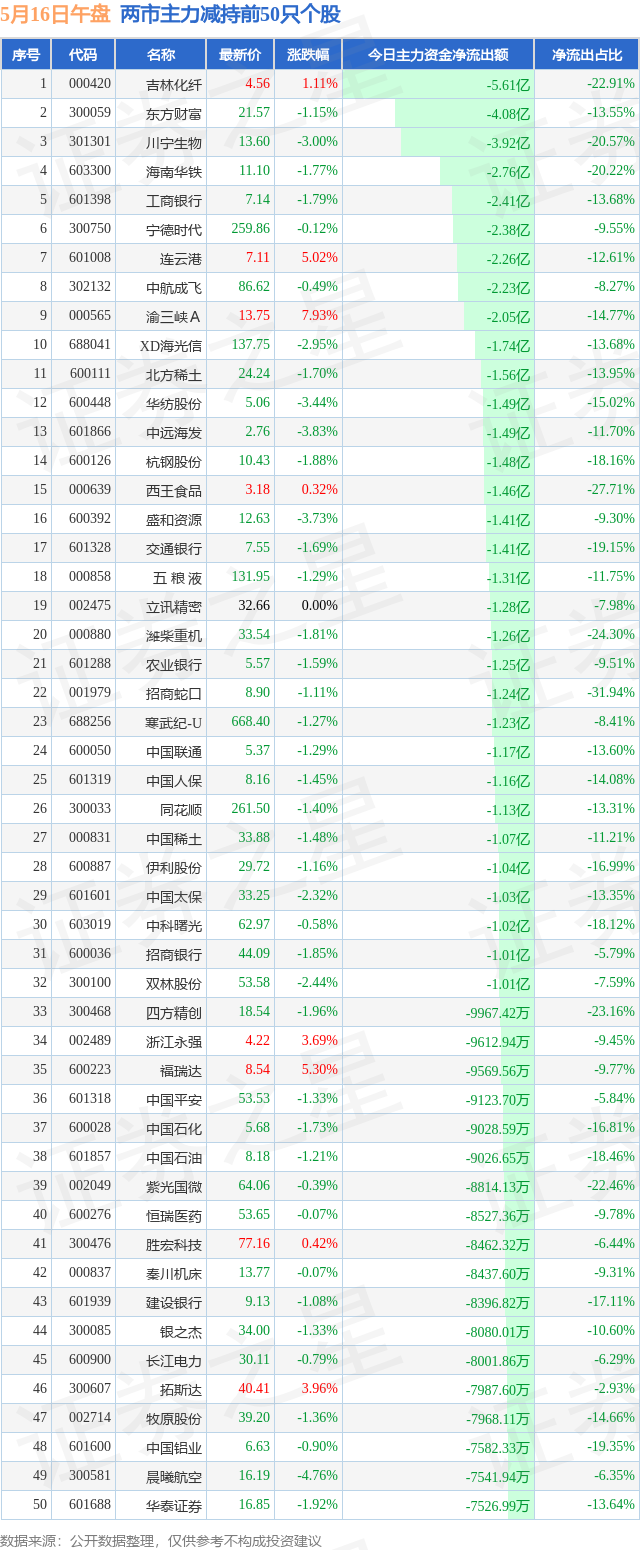640x1550 pixels.
Task: Select stock name 中远海发
Action: coord(174,432)
